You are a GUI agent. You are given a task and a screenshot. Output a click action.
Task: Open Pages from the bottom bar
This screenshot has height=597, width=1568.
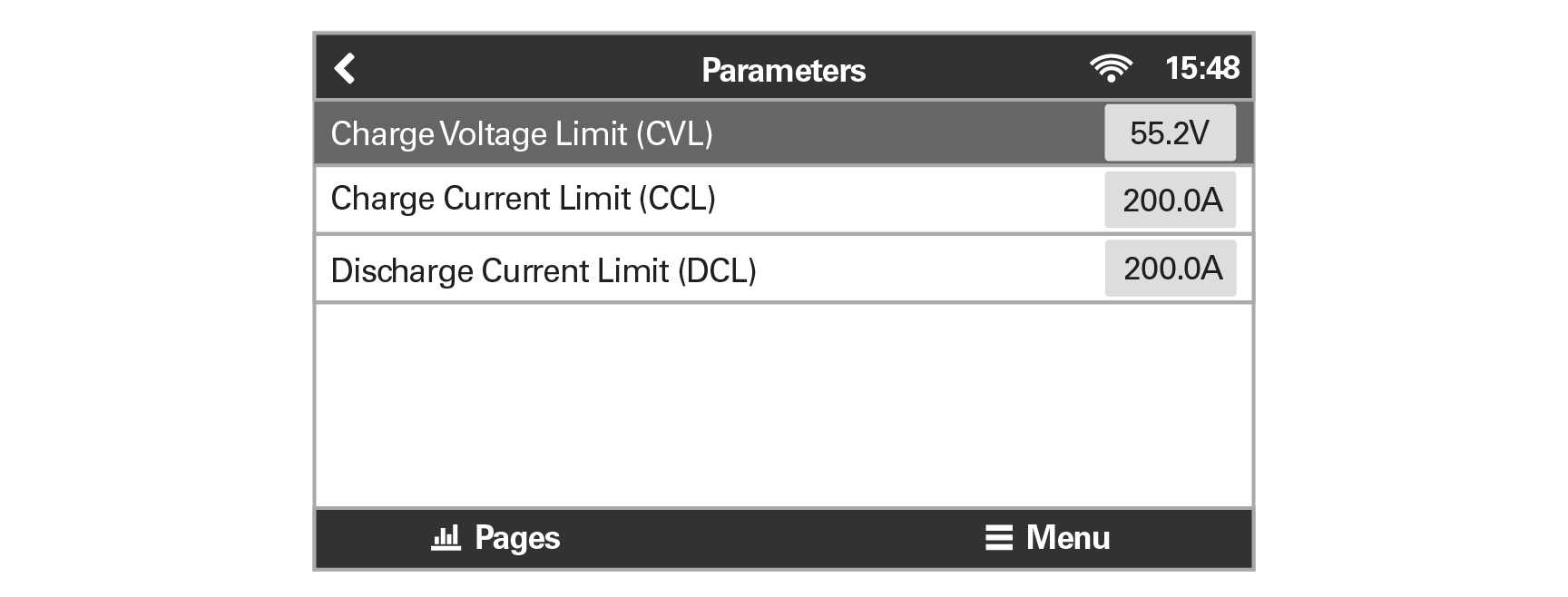tap(517, 538)
